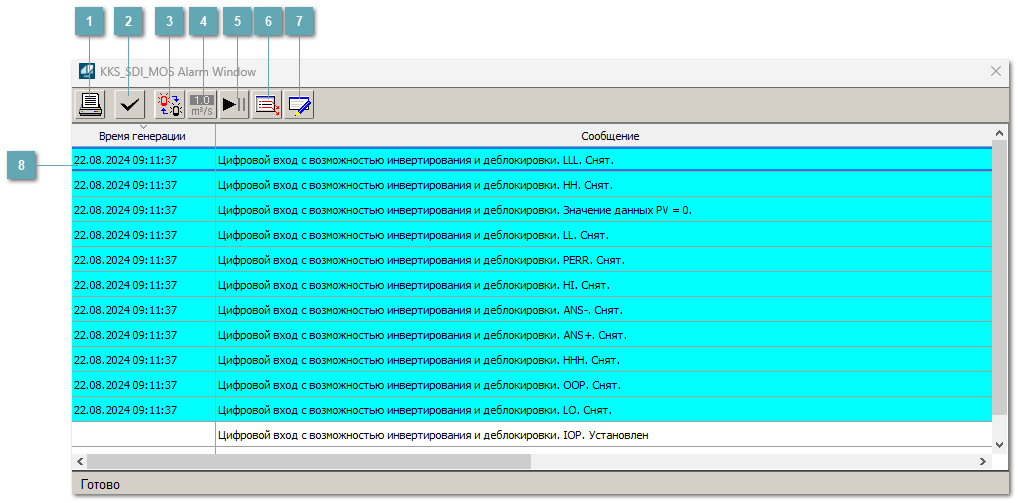Click the print alarms printer icon
This screenshot has height=503, width=1018.
[x=92, y=104]
